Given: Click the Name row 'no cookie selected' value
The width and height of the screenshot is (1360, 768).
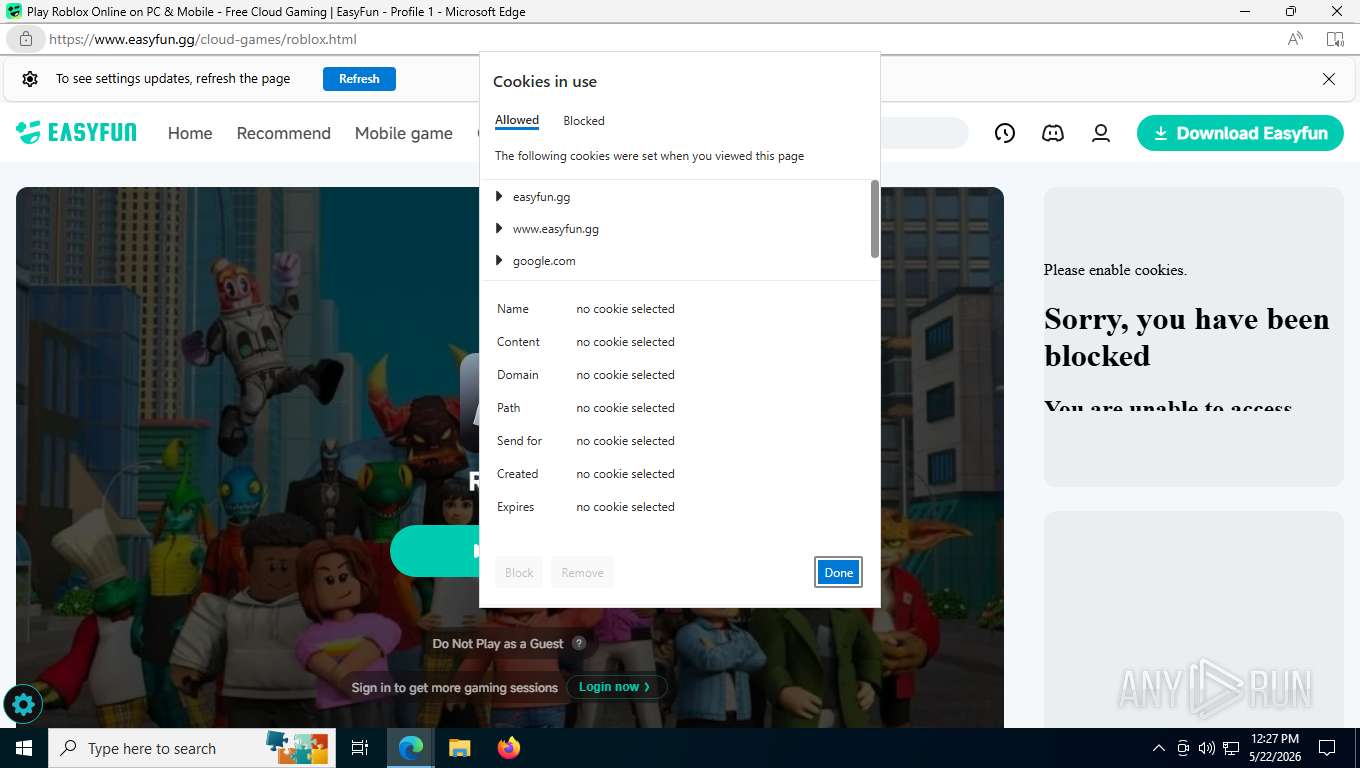Looking at the screenshot, I should [x=625, y=309].
